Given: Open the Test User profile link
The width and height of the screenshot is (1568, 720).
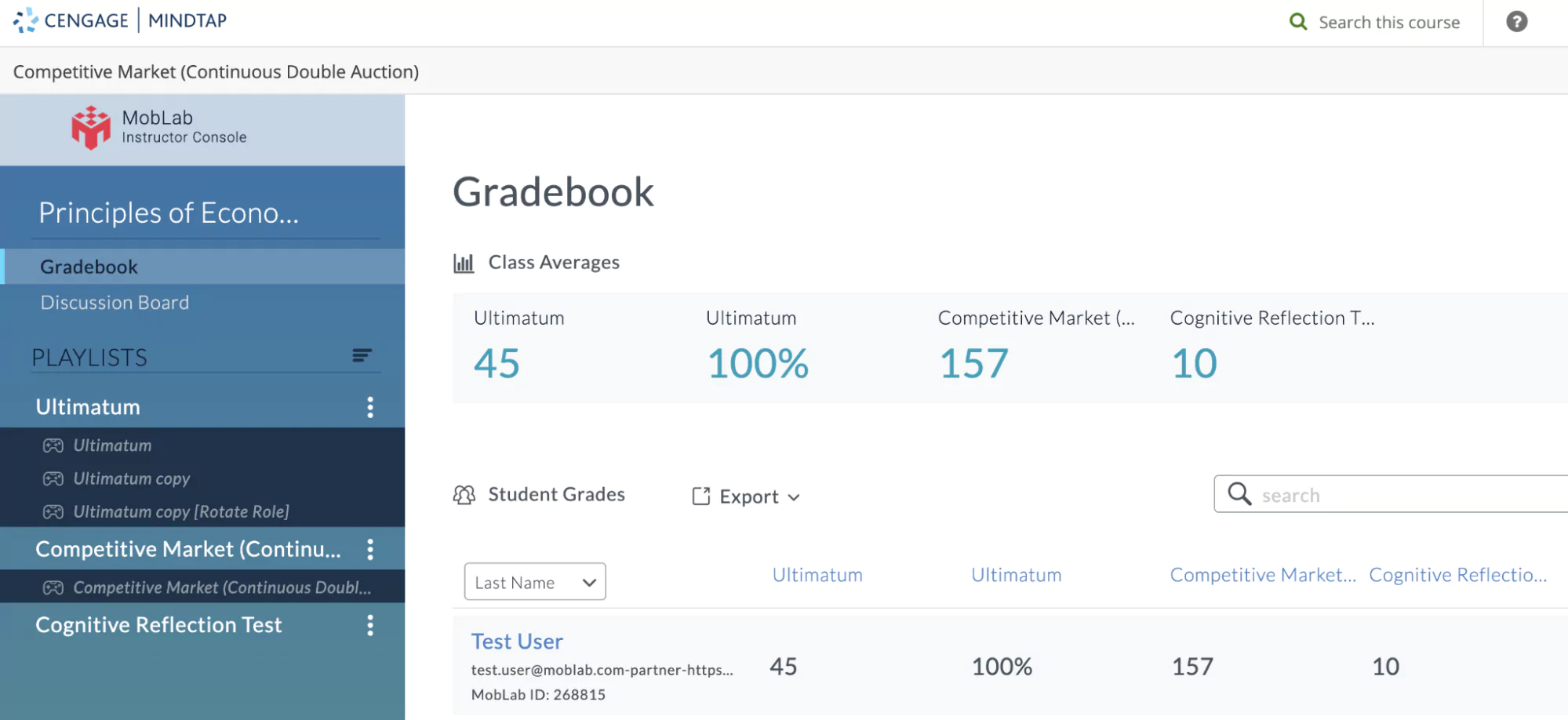Looking at the screenshot, I should click(517, 641).
